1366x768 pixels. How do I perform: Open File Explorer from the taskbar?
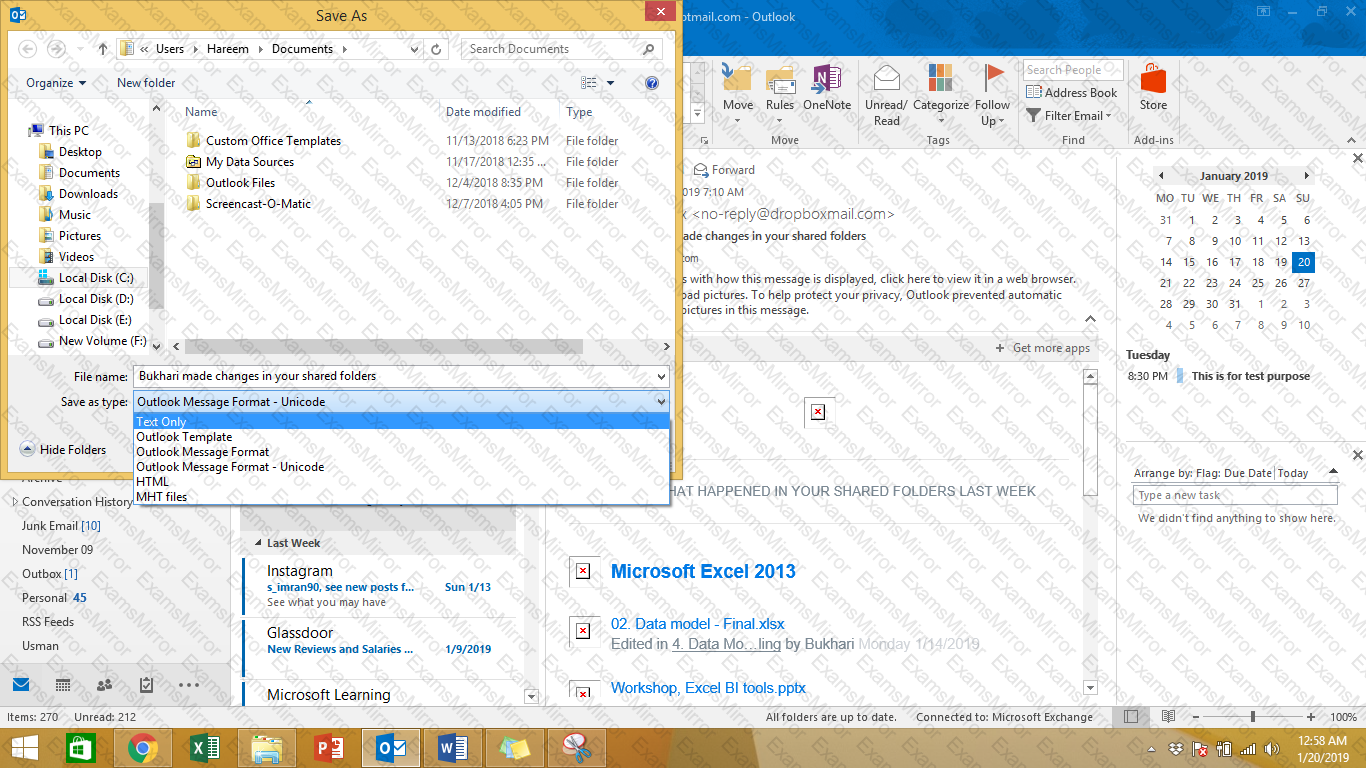[266, 748]
